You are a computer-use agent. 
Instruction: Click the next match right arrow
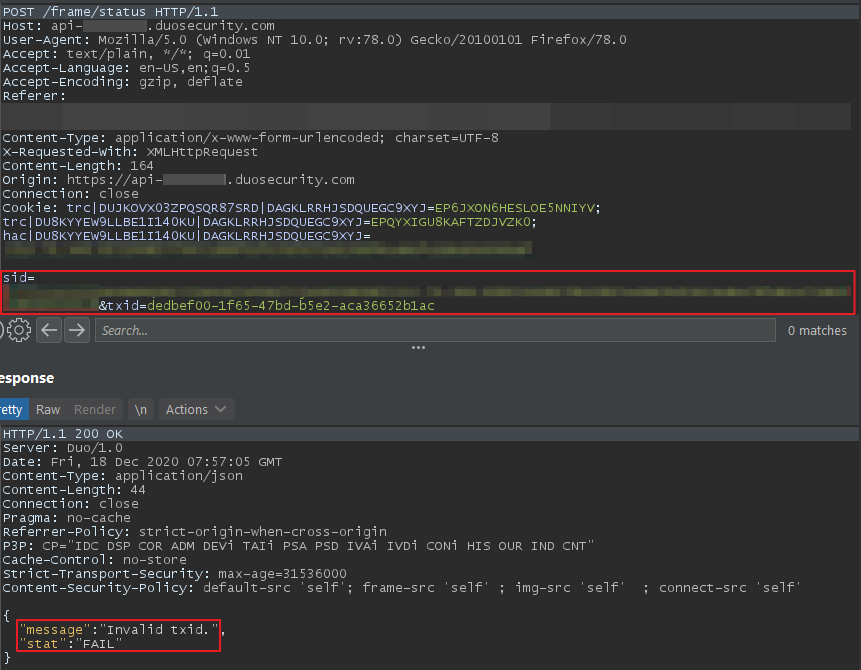(x=77, y=330)
